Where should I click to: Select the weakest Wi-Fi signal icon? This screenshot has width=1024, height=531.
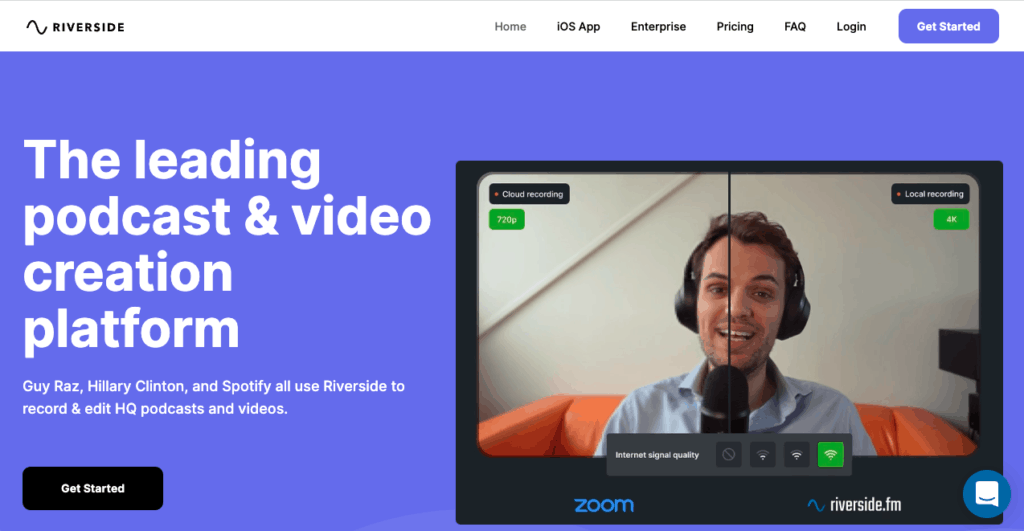coord(763,455)
